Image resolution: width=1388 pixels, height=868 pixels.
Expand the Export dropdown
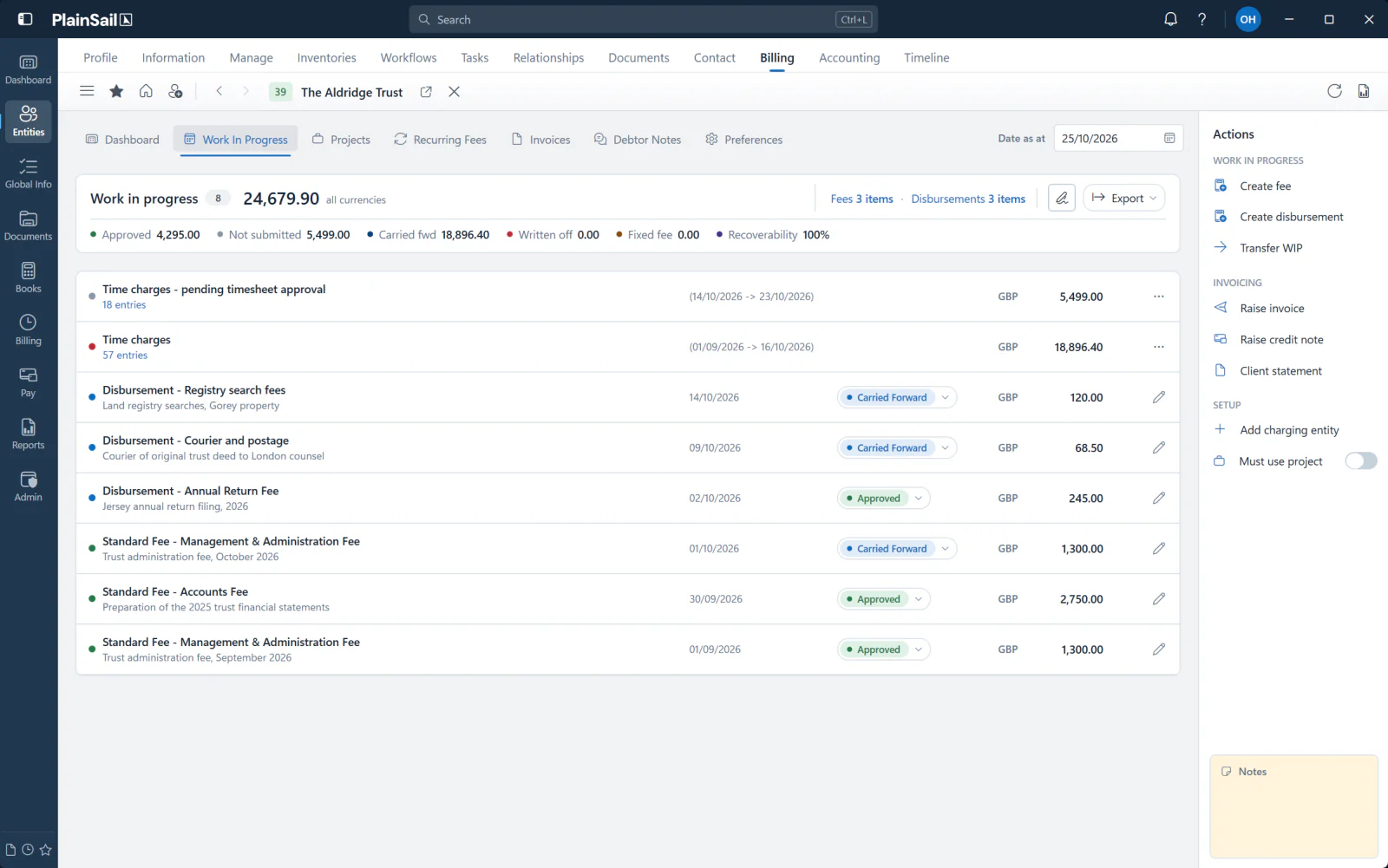pyautogui.click(x=1123, y=198)
